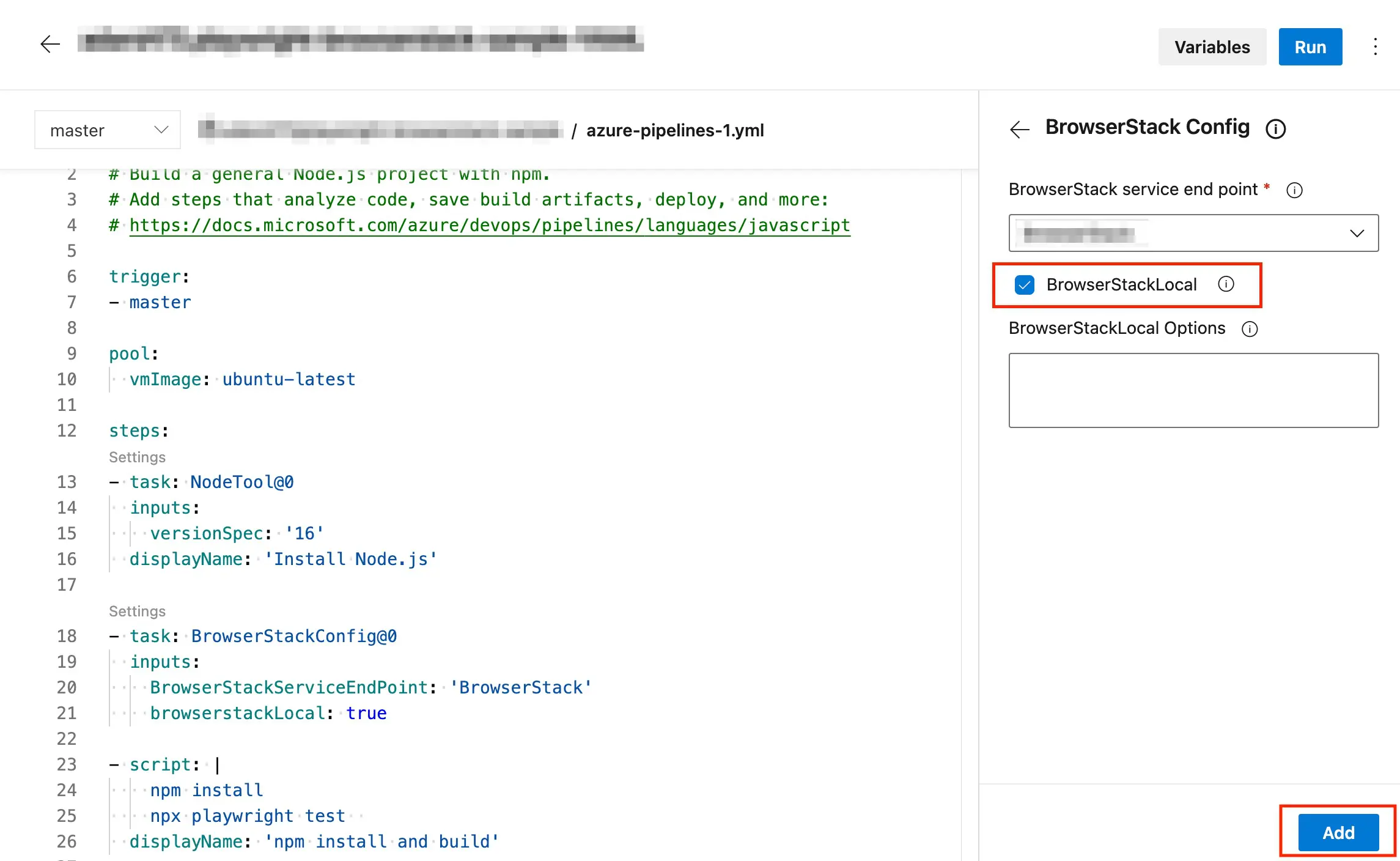This screenshot has height=861, width=1400.
Task: Click info icon for BrowserStackLocal Options
Action: (1250, 329)
